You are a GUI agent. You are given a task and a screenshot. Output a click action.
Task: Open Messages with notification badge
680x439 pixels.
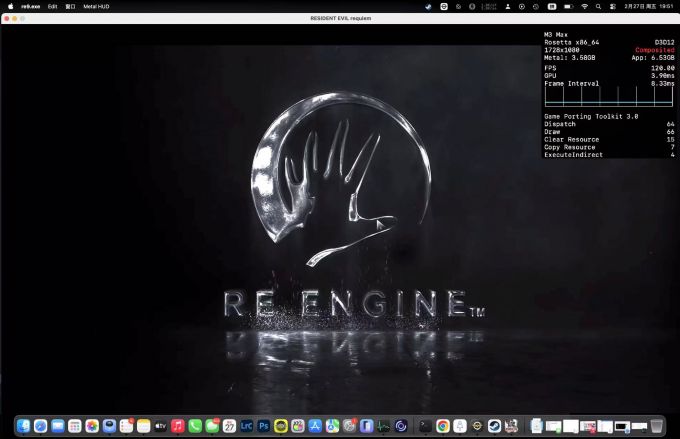[212, 426]
